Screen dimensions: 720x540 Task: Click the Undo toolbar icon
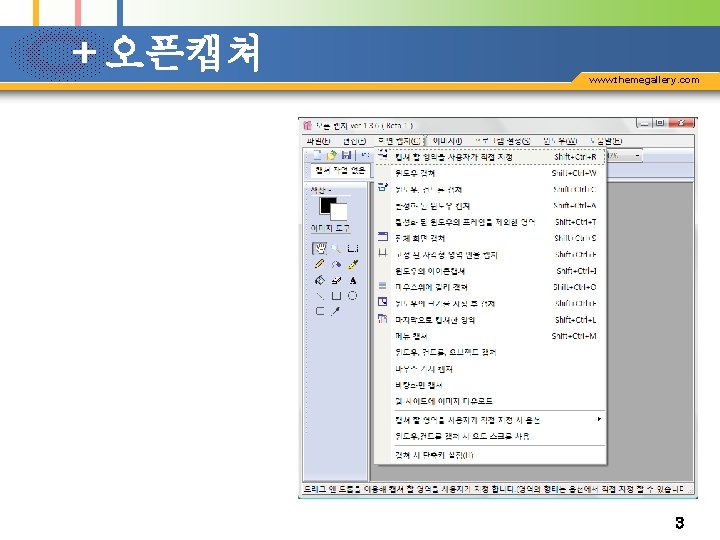(365, 155)
